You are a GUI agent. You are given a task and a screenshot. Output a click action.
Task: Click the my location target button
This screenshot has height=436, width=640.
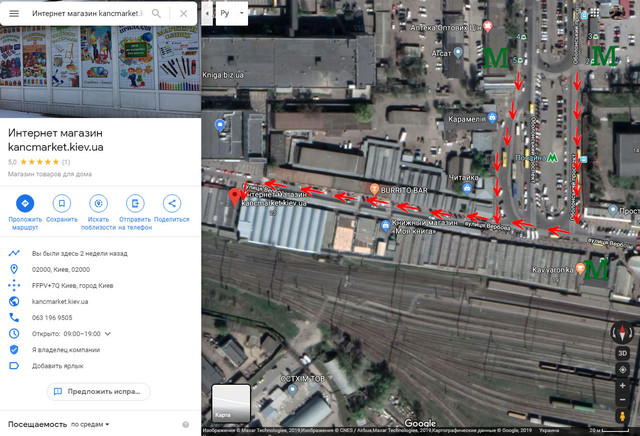point(622,370)
